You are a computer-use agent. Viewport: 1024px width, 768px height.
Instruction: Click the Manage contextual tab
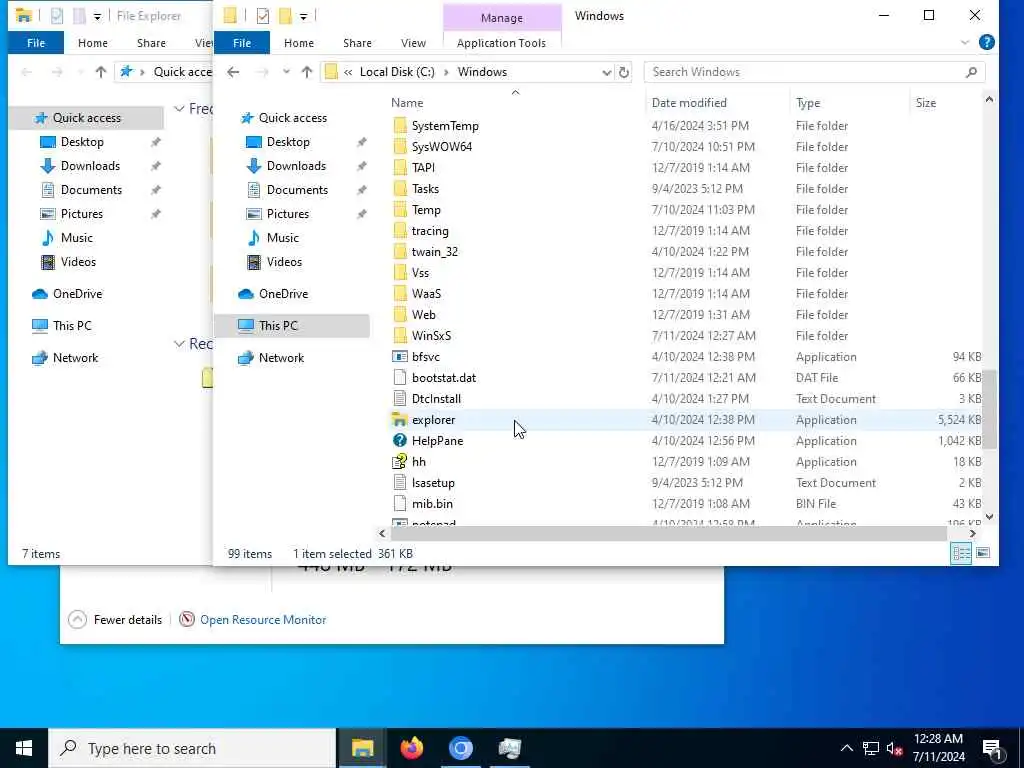click(502, 18)
